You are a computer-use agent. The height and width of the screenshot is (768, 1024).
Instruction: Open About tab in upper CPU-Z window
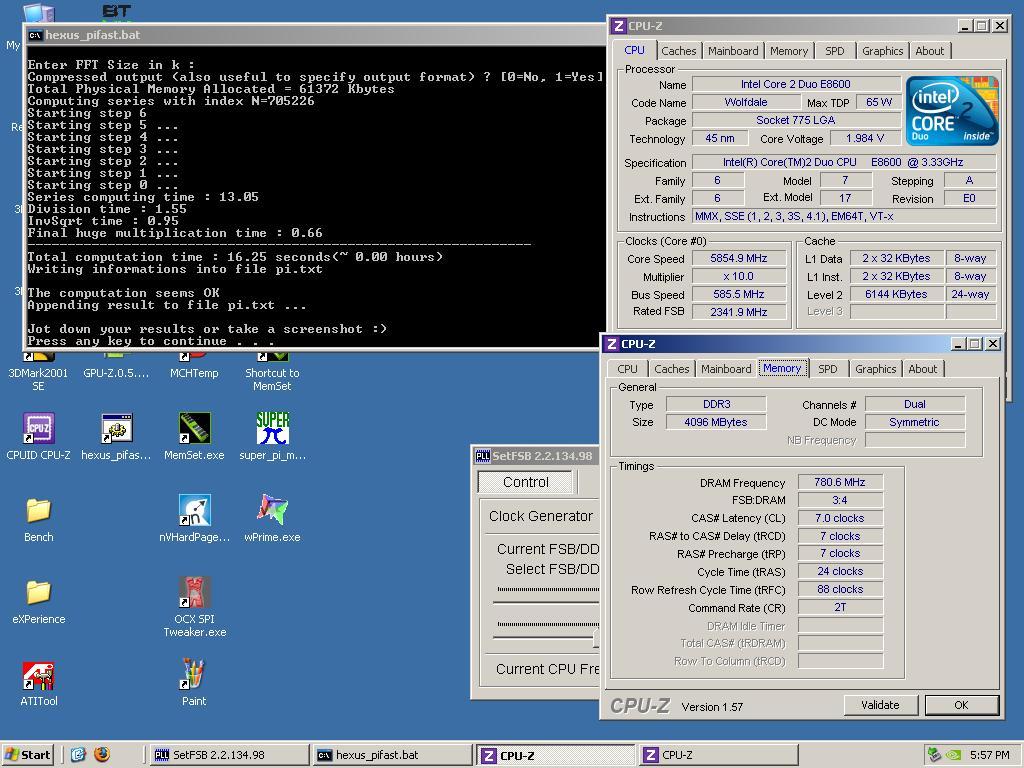(929, 51)
